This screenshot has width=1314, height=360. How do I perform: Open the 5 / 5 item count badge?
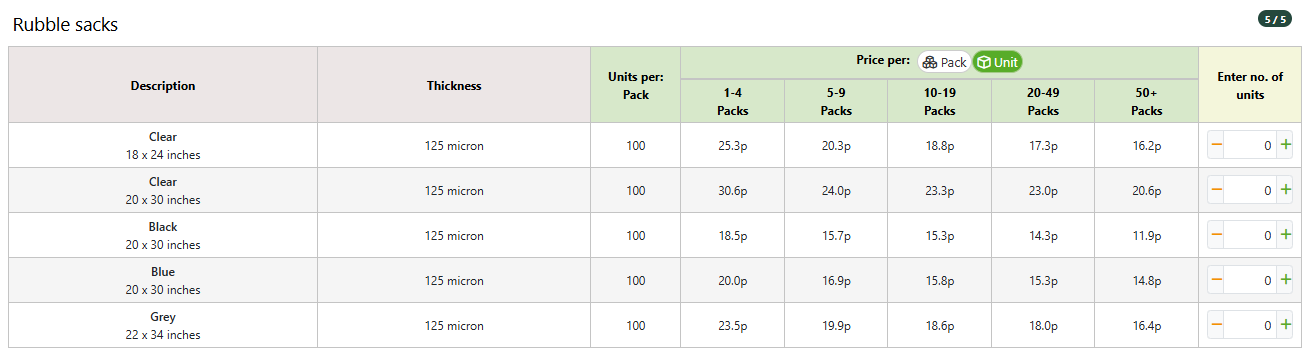[1275, 18]
